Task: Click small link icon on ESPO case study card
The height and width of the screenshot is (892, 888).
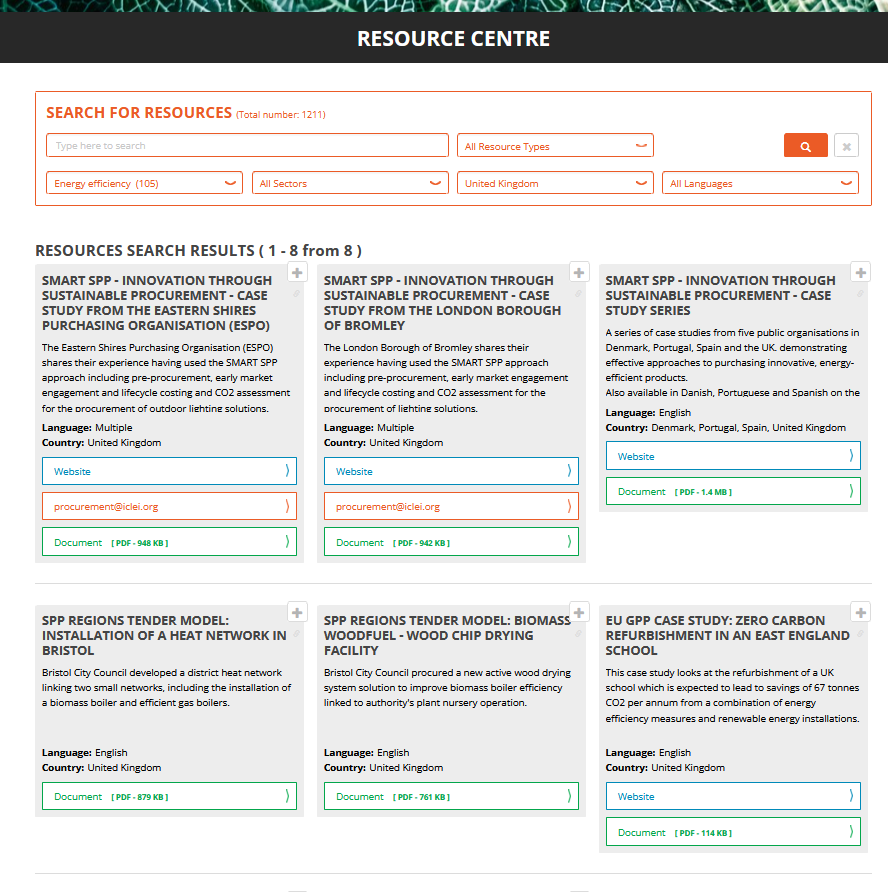Action: pyautogui.click(x=296, y=294)
